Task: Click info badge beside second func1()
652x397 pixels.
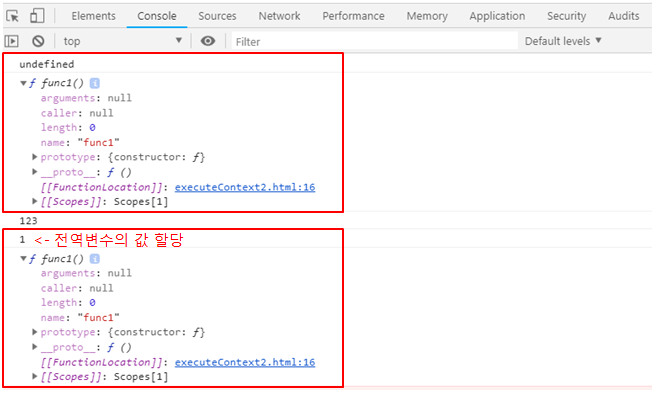Action: (95, 259)
